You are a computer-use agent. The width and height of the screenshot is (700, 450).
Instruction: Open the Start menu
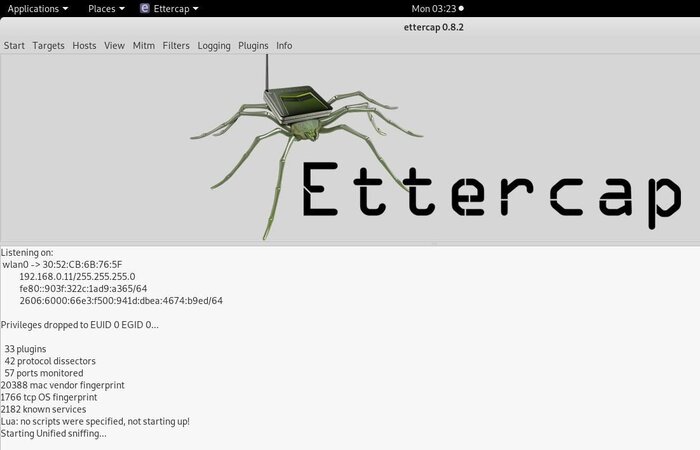(x=14, y=46)
